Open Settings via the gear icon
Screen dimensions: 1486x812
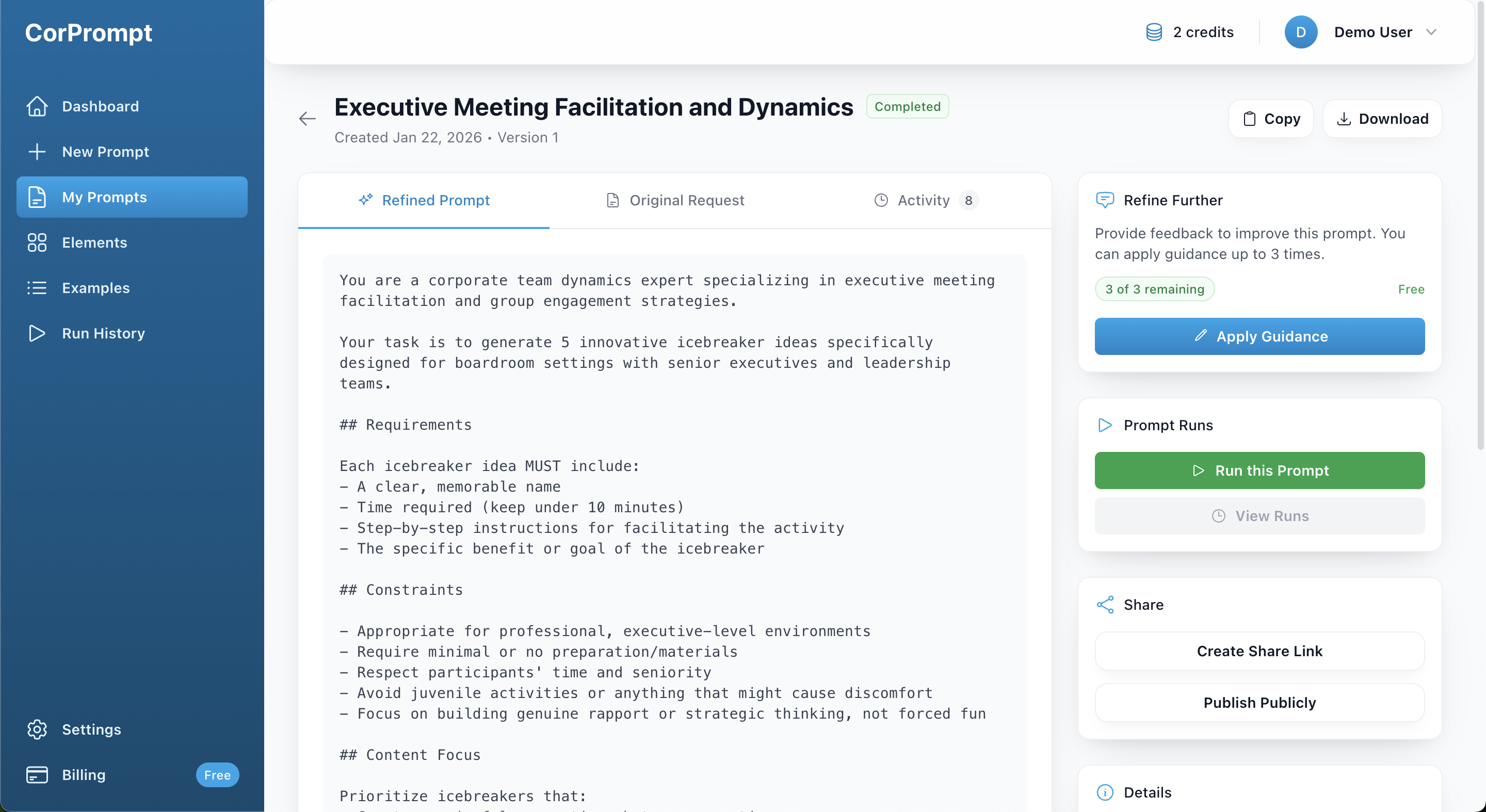37,729
